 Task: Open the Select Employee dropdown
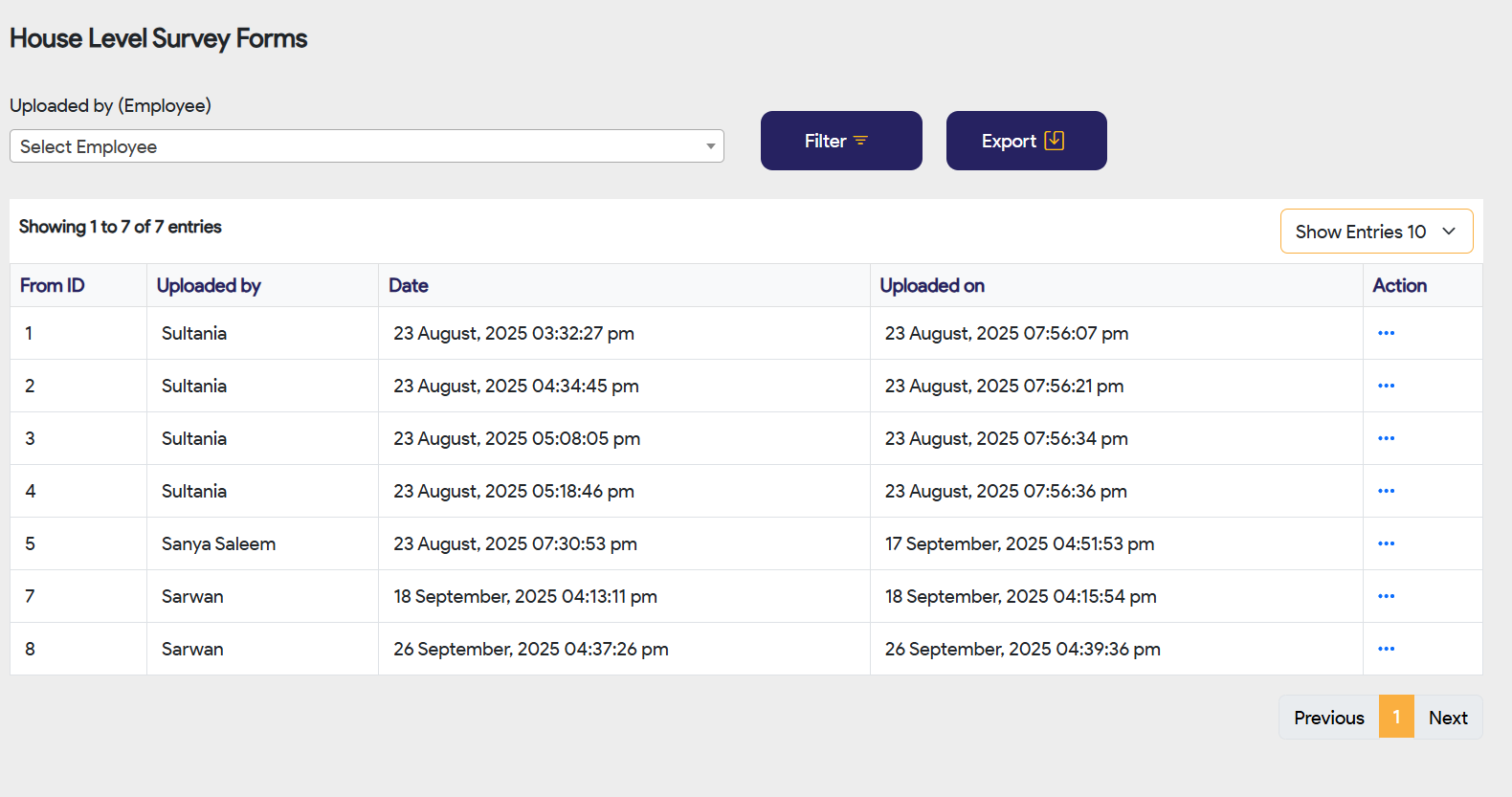coord(366,146)
